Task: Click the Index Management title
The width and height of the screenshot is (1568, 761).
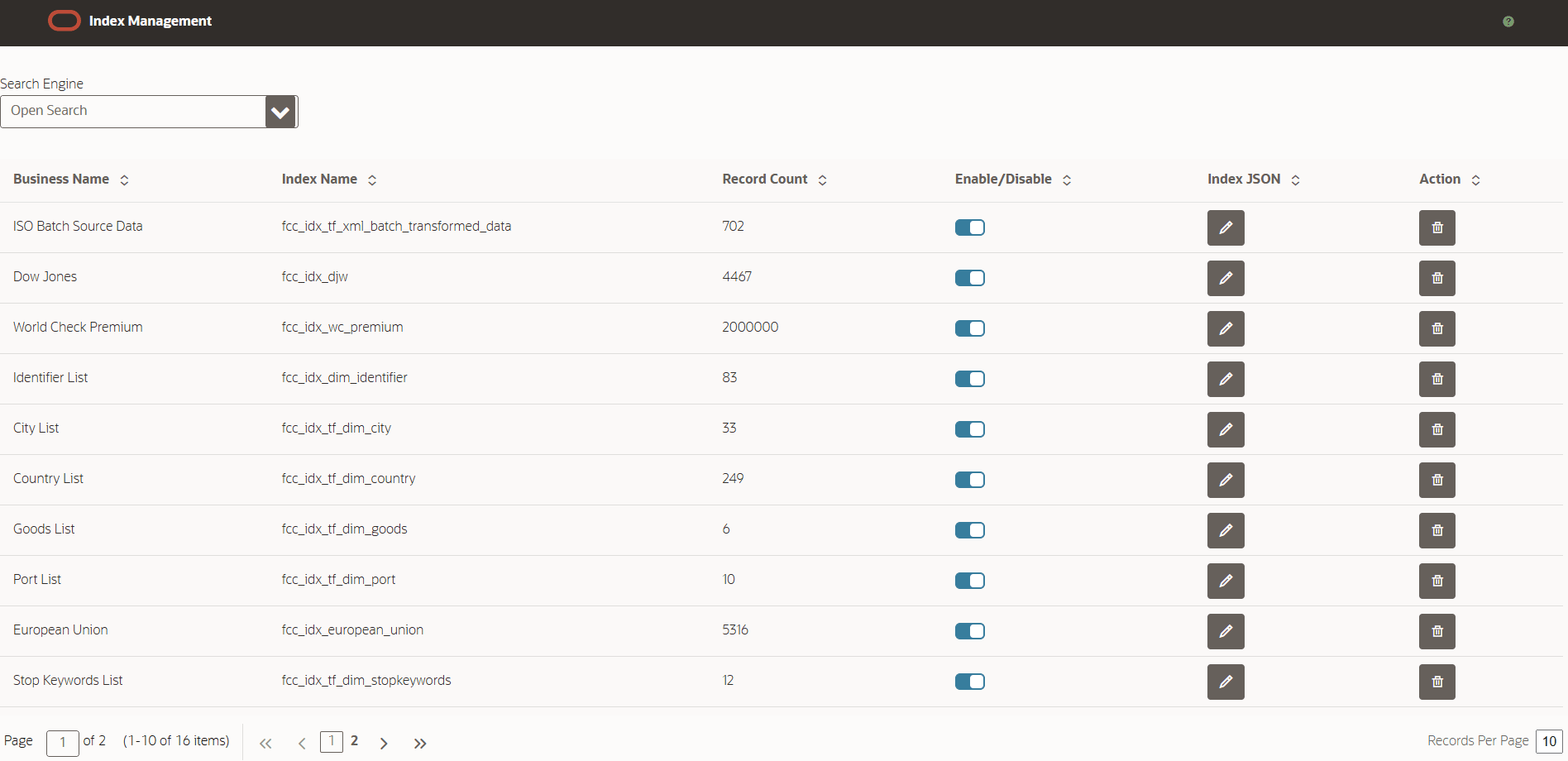Action: tap(150, 22)
